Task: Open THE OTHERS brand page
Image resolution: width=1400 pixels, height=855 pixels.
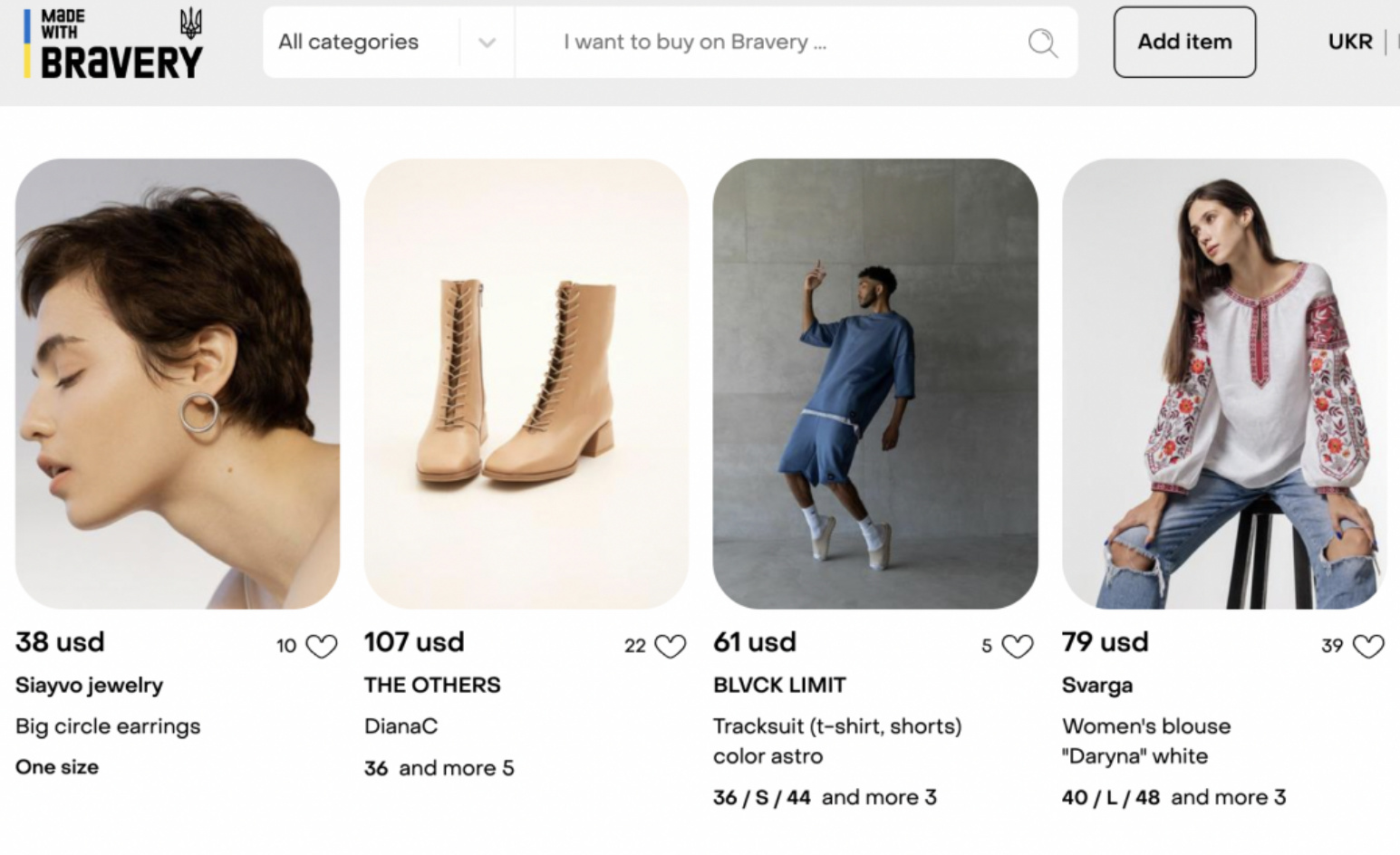Action: 432,686
